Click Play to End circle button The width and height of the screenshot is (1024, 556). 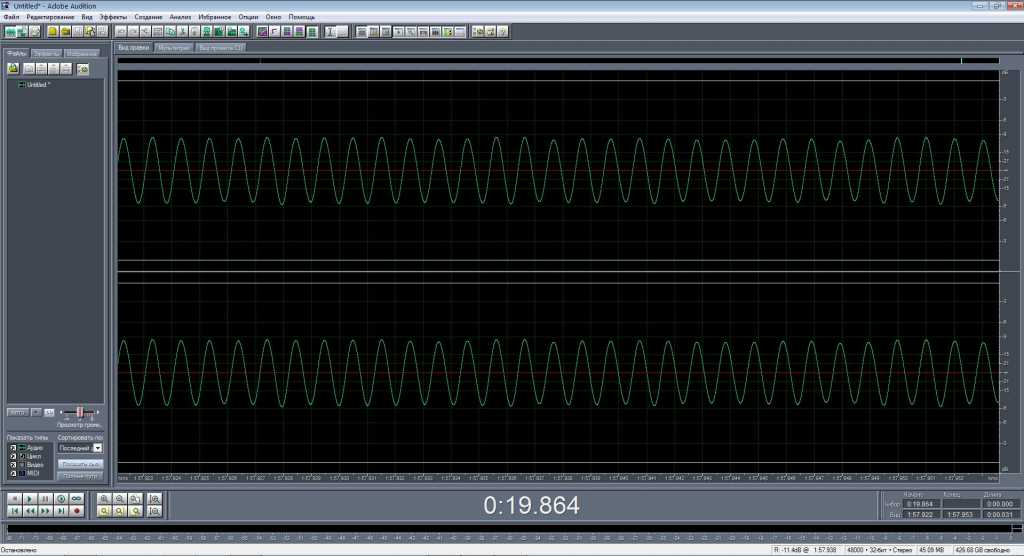pos(61,499)
